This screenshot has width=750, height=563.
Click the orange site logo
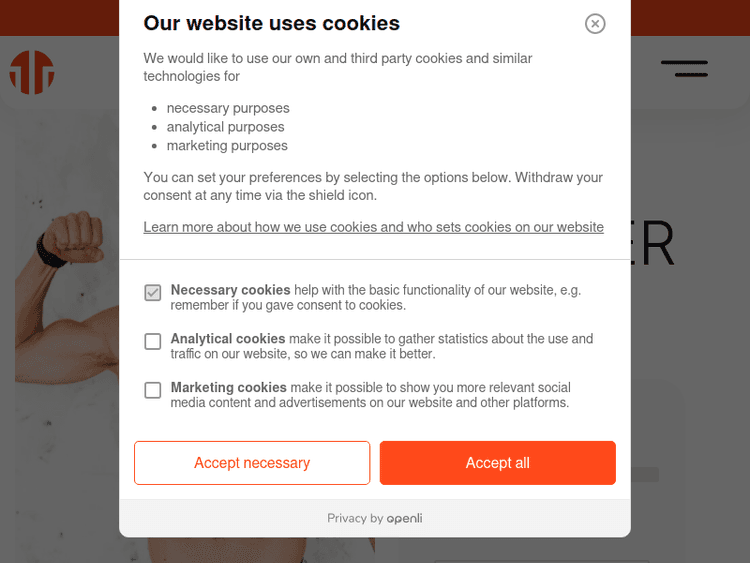coord(32,72)
